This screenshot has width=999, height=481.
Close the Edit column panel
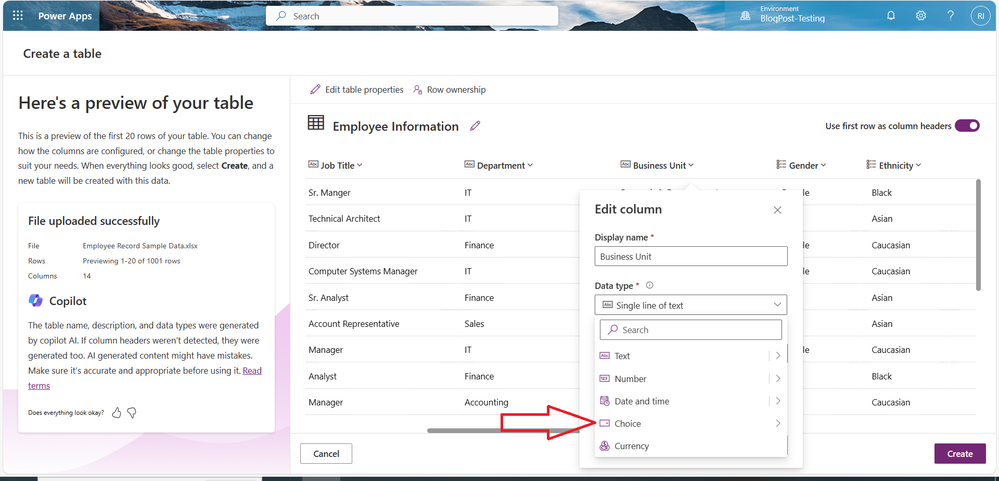tap(777, 210)
